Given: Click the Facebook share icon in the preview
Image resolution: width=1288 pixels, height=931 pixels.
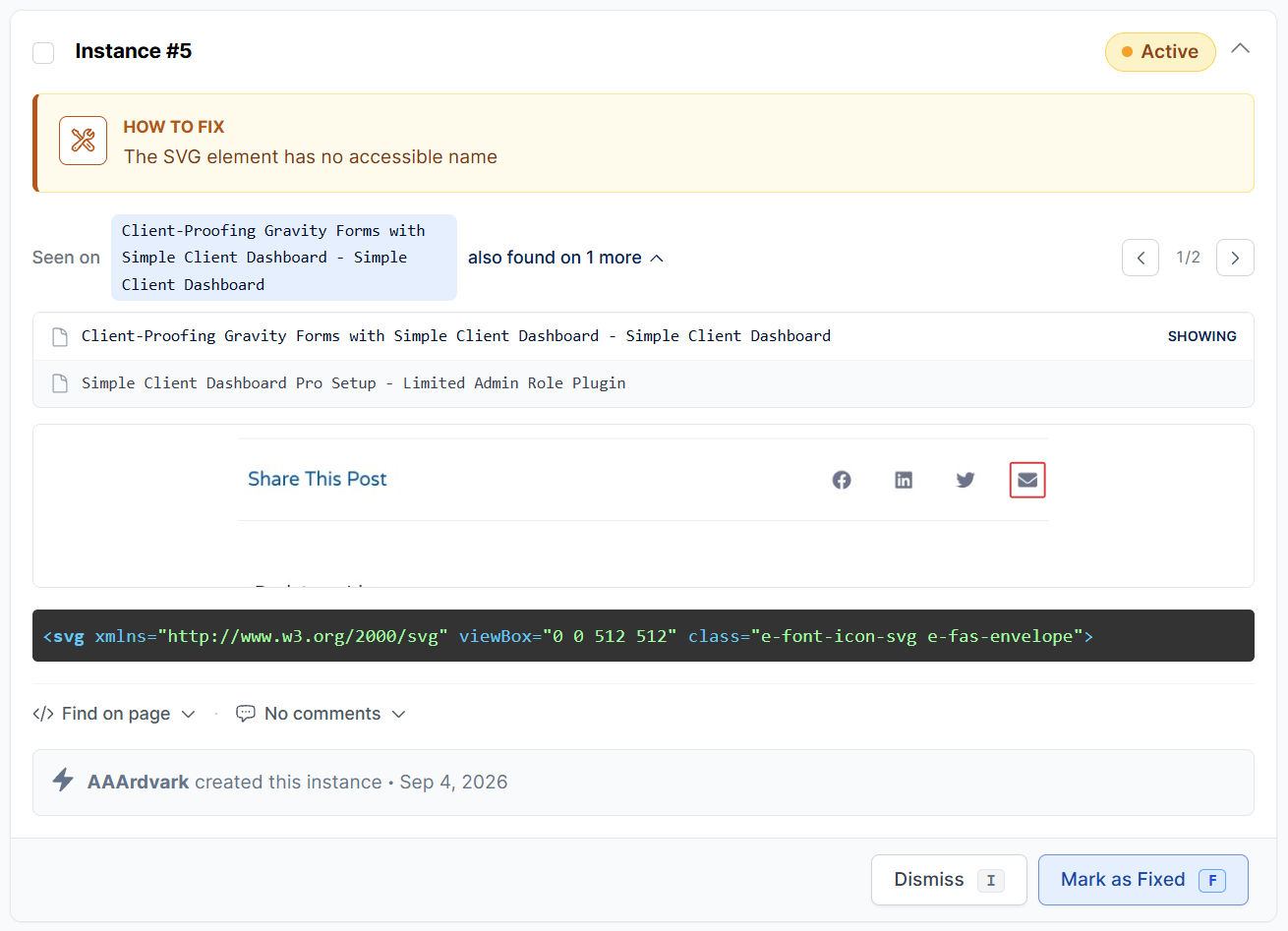Looking at the screenshot, I should (842, 480).
